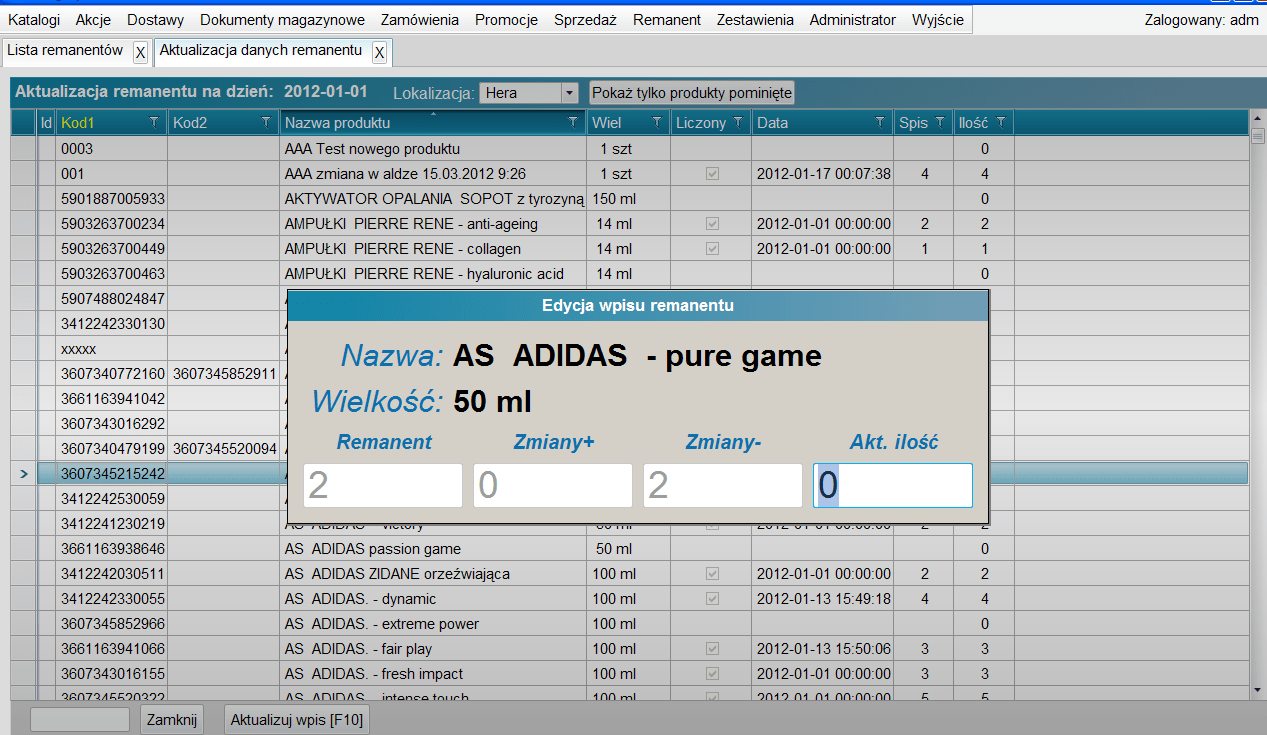1267x735 pixels.
Task: Open the Zestawienia menu
Action: click(755, 20)
